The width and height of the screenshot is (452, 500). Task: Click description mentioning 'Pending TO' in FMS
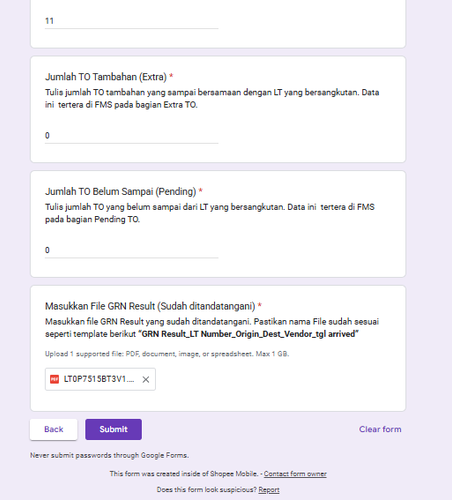(x=210, y=213)
